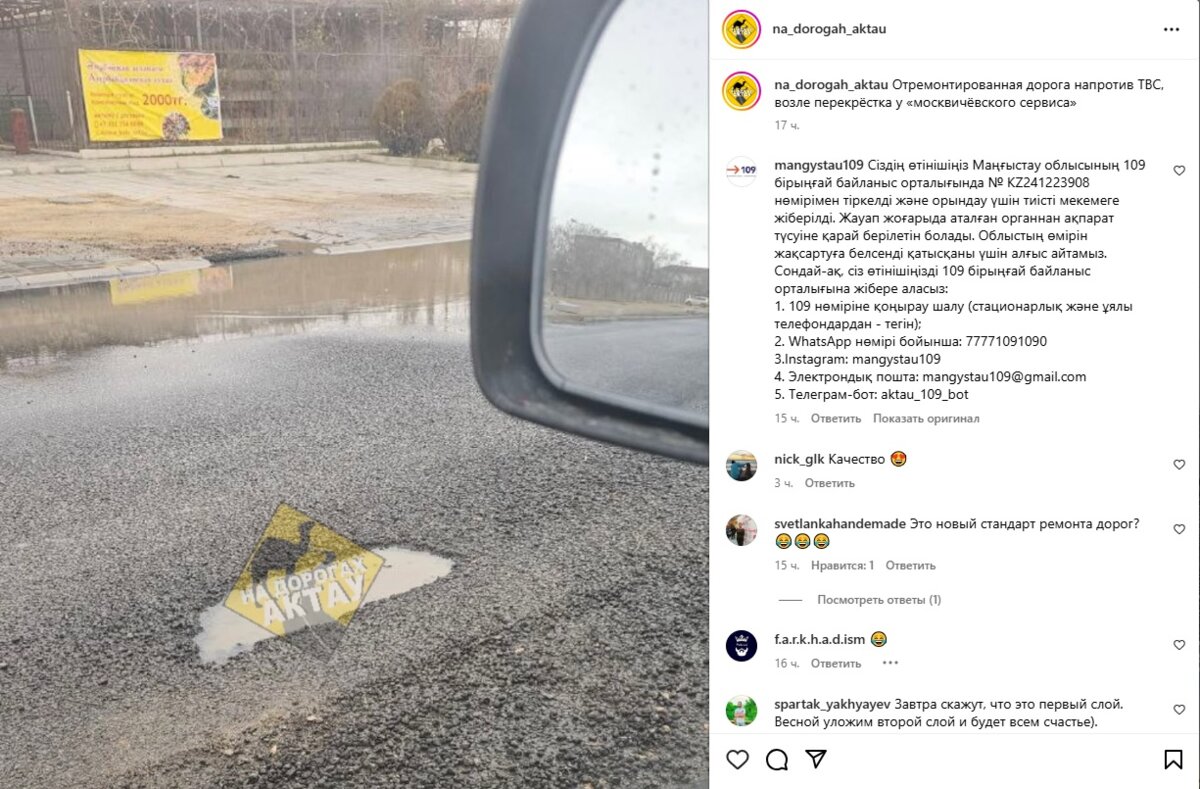The height and width of the screenshot is (789, 1200).
Task: Share the post via paper plane icon
Action: (x=816, y=759)
